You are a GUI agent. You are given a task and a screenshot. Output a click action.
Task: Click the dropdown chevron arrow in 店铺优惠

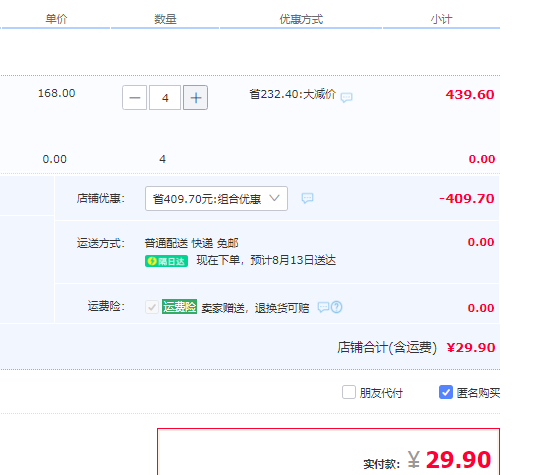274,198
